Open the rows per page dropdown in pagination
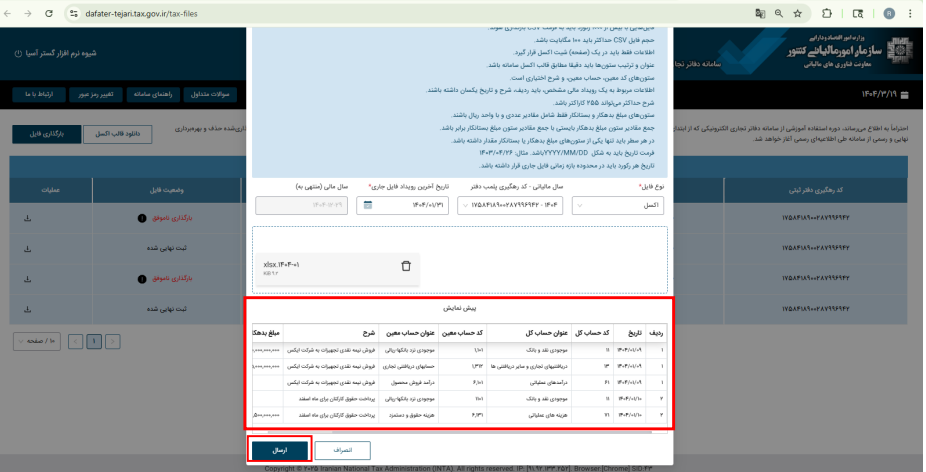 tap(37, 341)
